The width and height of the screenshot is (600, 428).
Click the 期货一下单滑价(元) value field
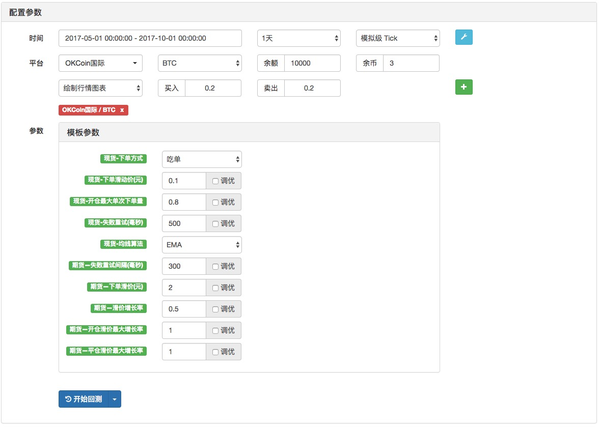[183, 287]
